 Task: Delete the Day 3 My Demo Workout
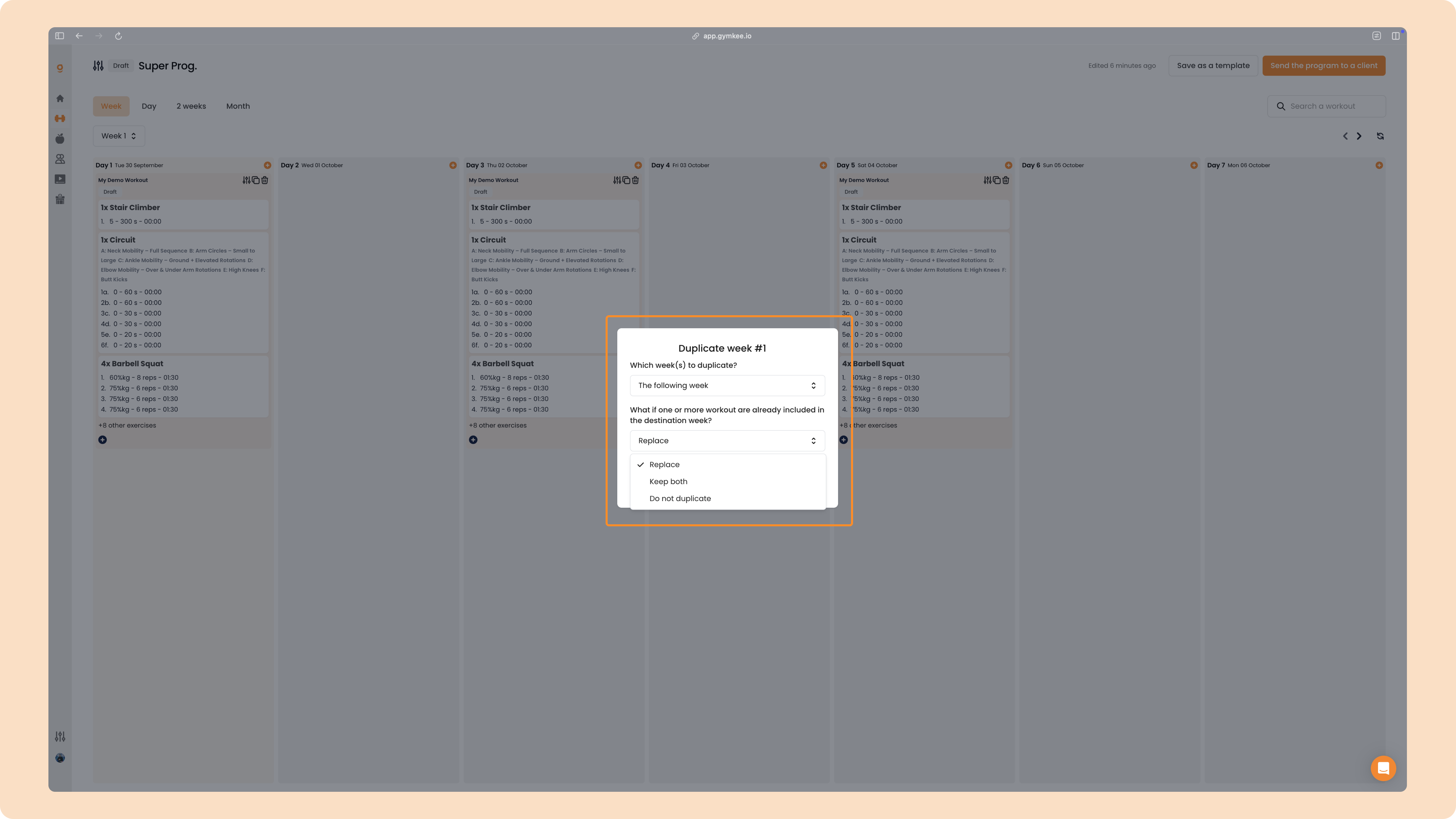pyautogui.click(x=635, y=180)
